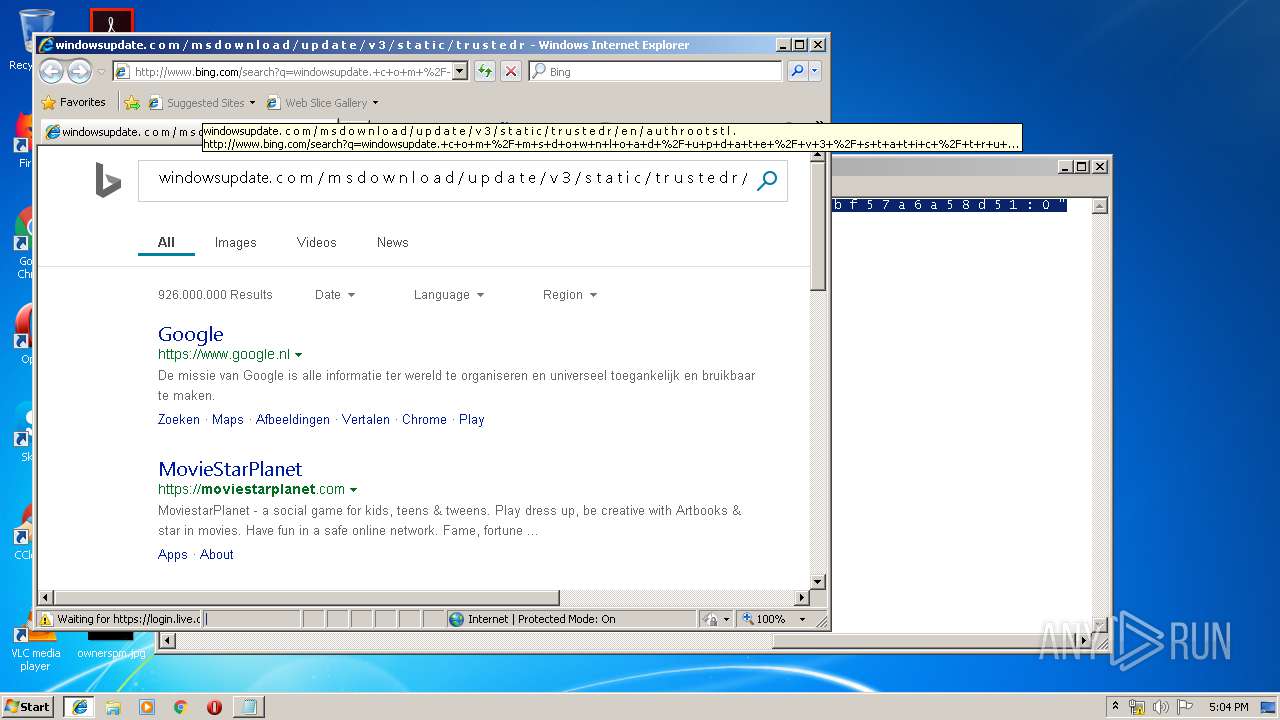Viewport: 1280px width, 720px height.
Task: Click IE vertical scrollbar down arrow
Action: (x=818, y=581)
